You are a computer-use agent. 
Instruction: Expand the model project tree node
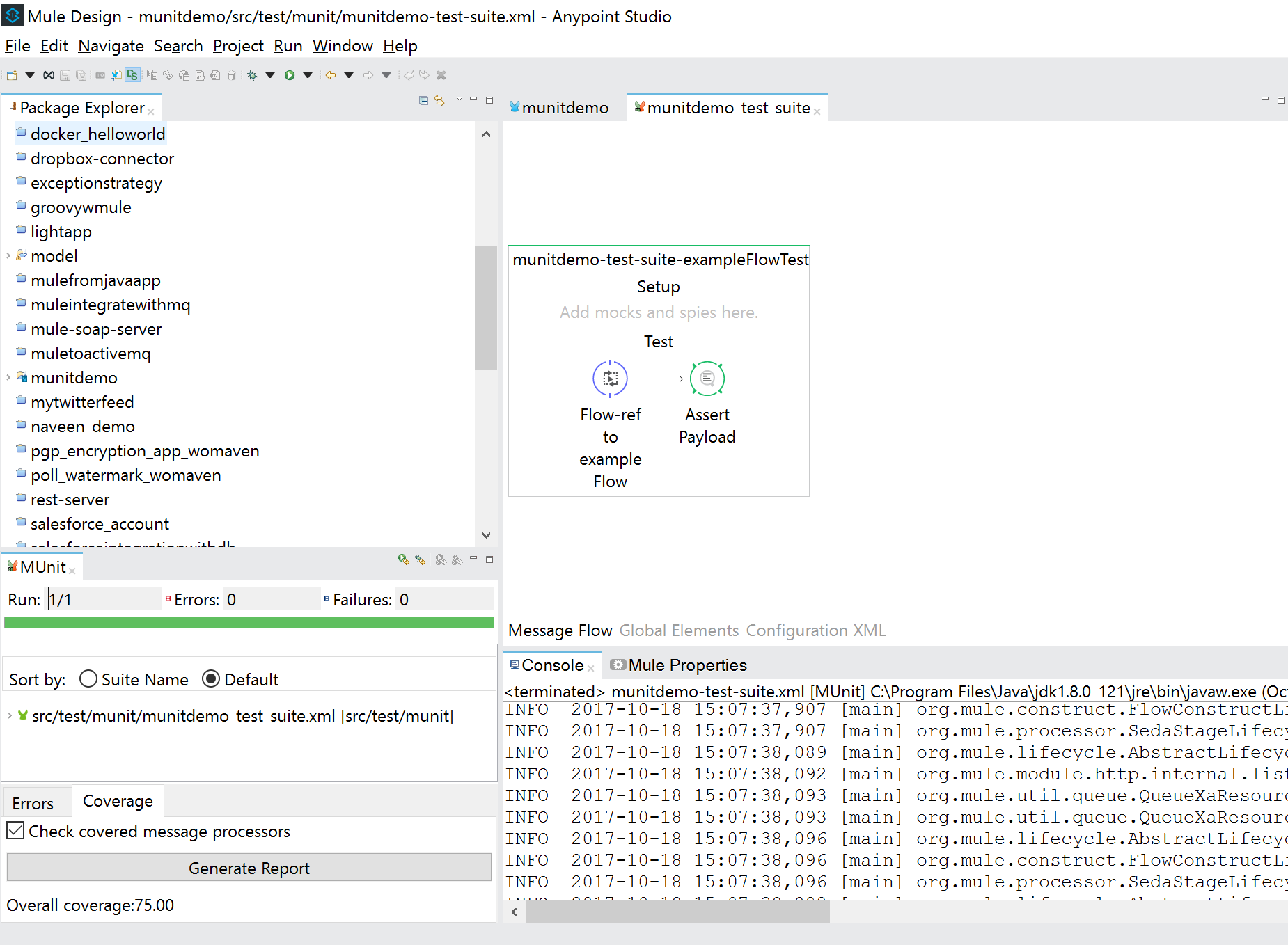point(8,256)
